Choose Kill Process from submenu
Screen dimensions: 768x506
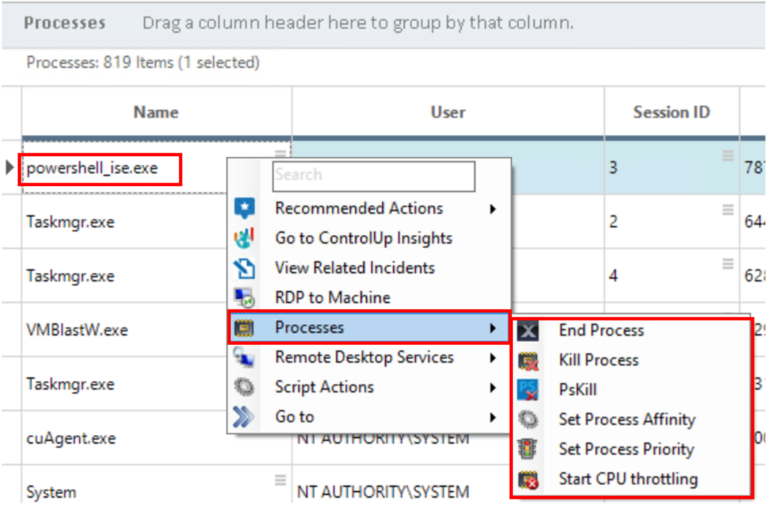631,361
